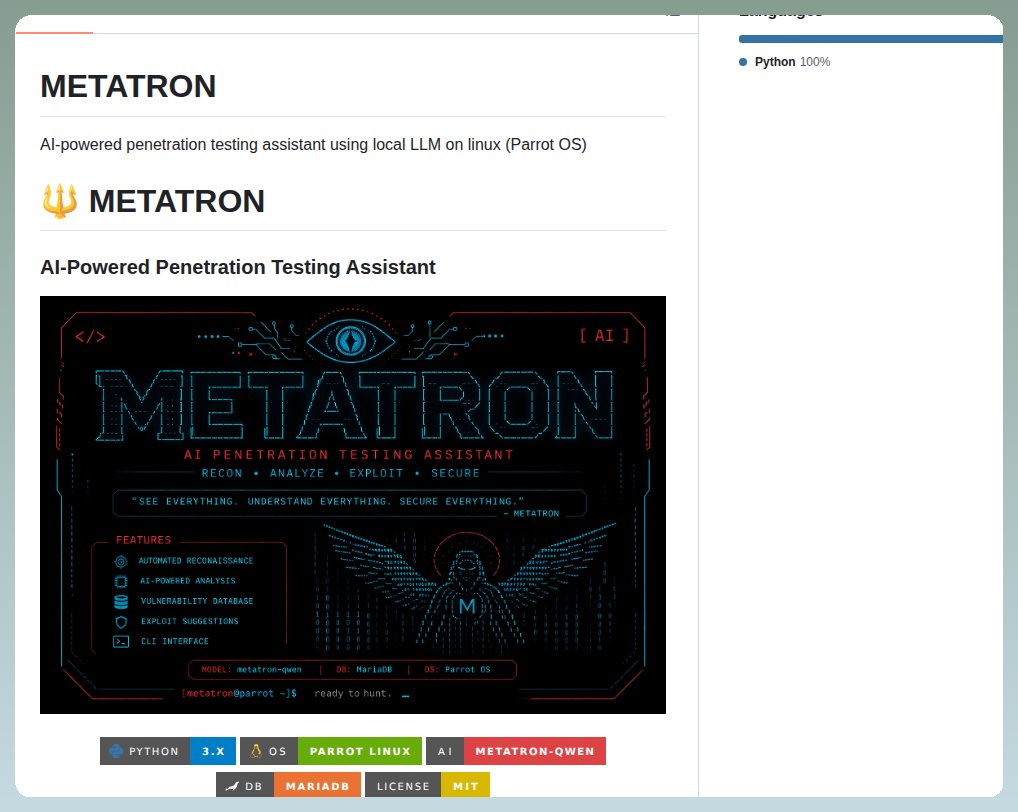Click the Linux penguin icon in OS badge
The width and height of the screenshot is (1018, 812).
(x=256, y=751)
